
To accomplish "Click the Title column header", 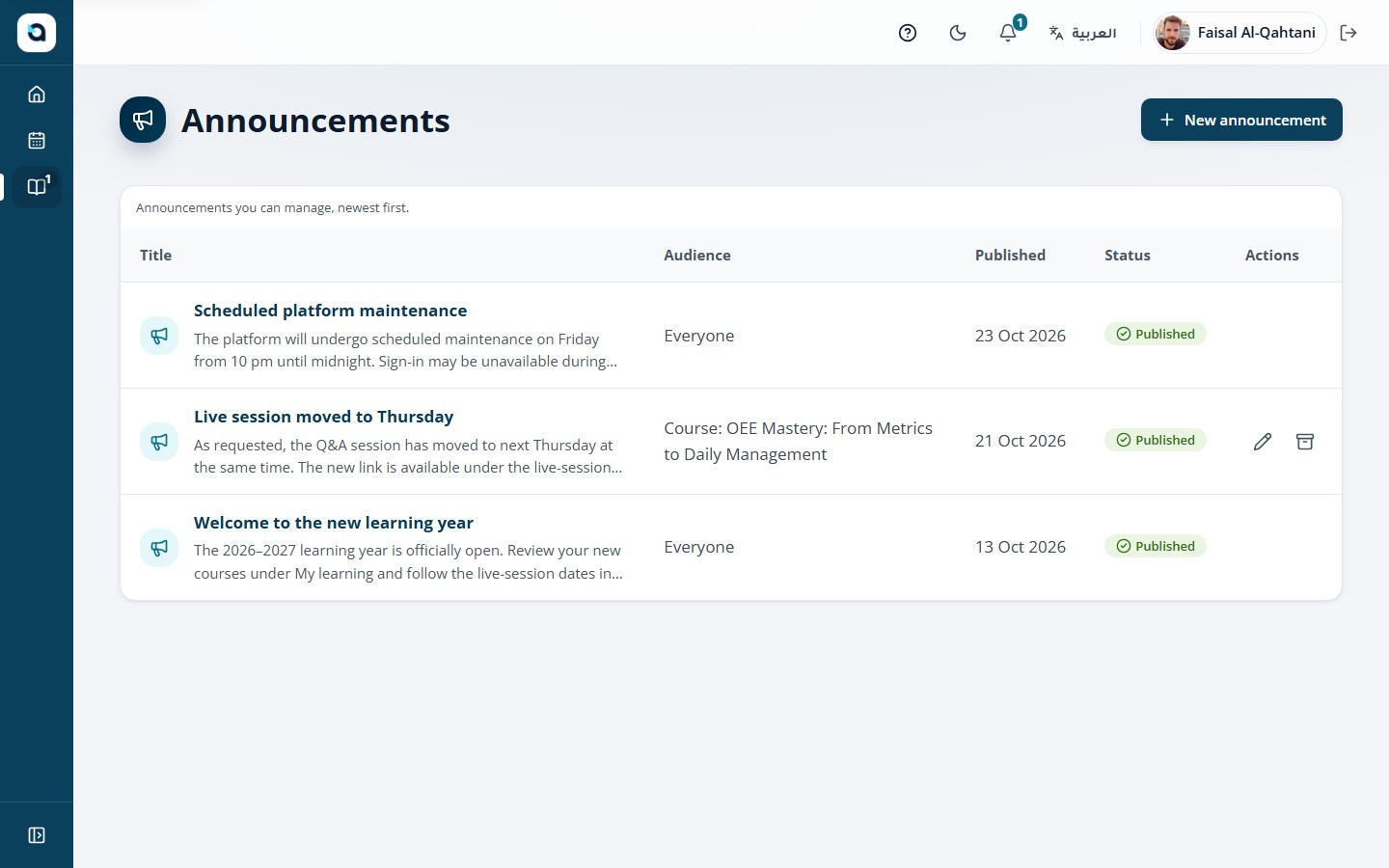I will pyautogui.click(x=155, y=256).
